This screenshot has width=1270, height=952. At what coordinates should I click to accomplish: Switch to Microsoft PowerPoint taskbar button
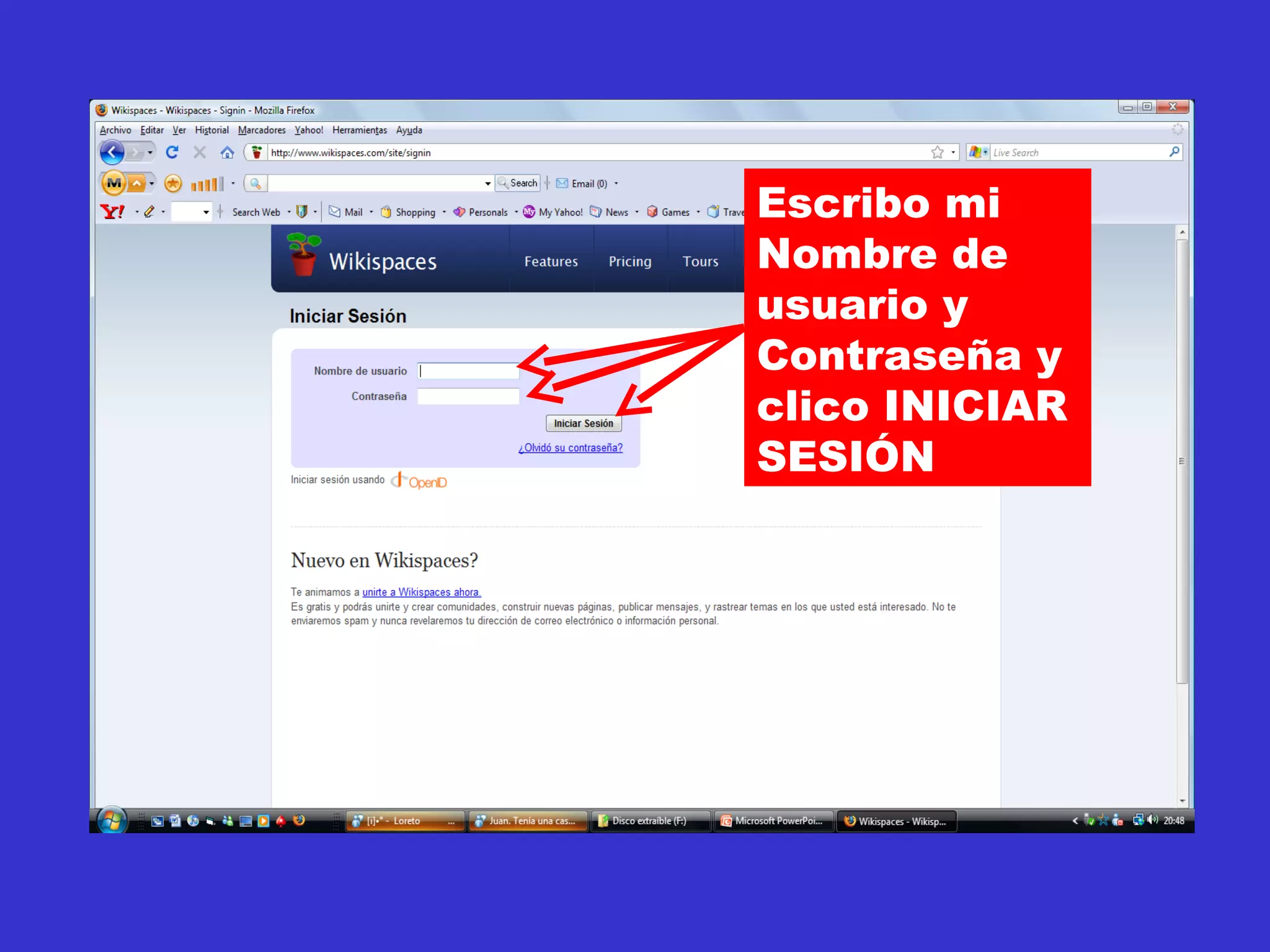click(773, 821)
